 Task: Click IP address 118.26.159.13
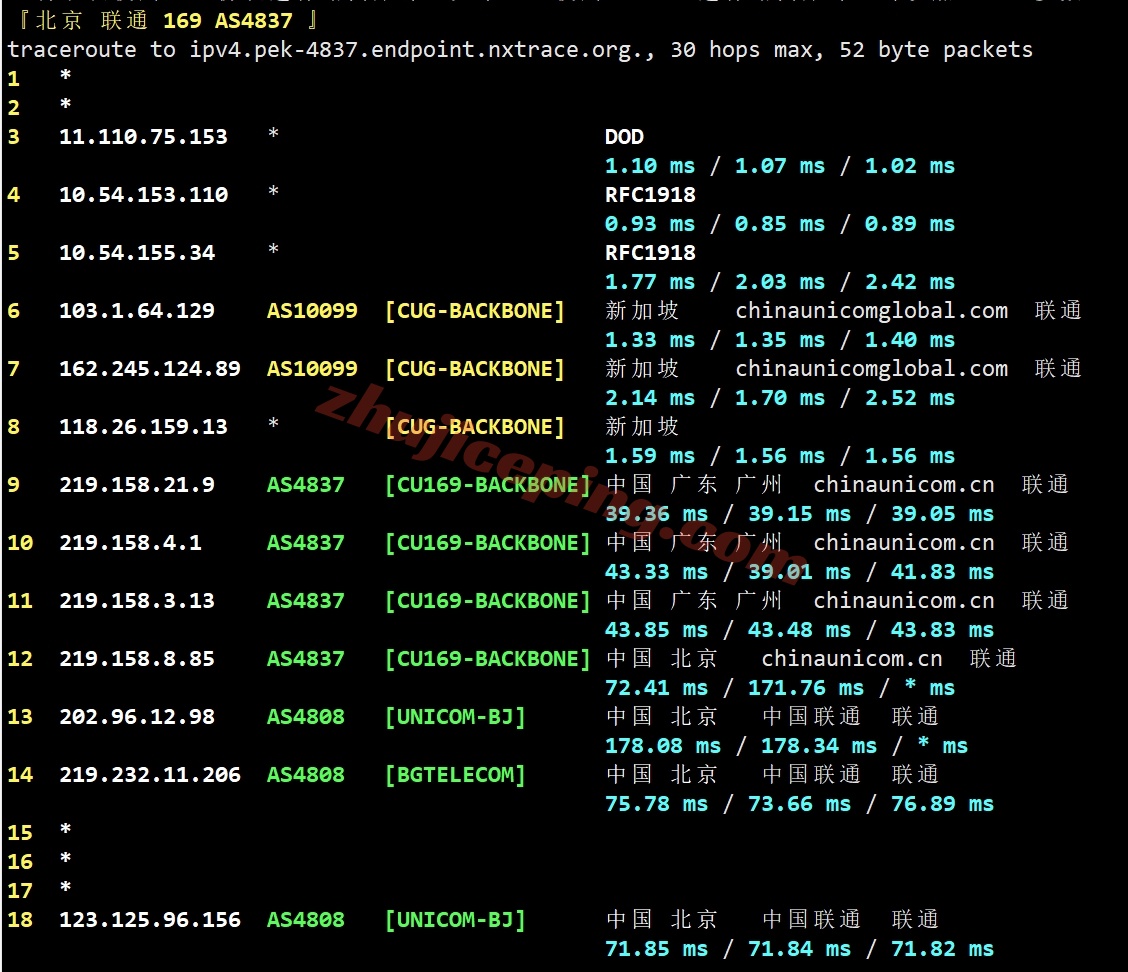pyautogui.click(x=143, y=427)
